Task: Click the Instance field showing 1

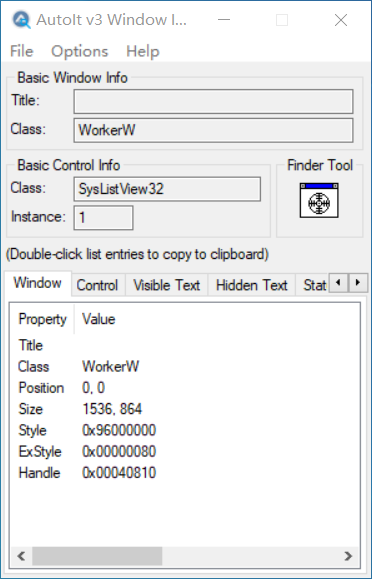Action: [103, 218]
